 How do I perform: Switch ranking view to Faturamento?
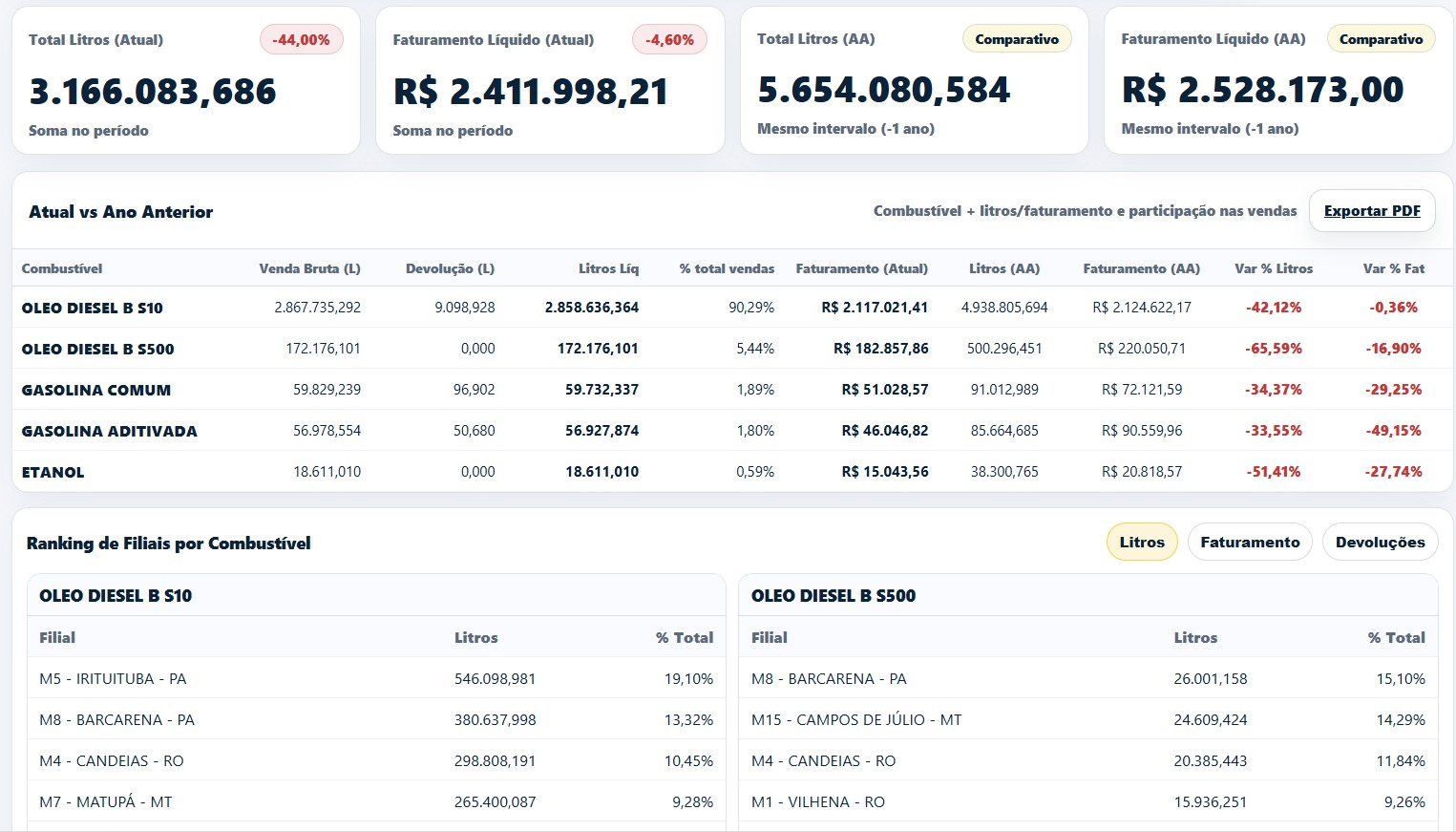(x=1249, y=542)
